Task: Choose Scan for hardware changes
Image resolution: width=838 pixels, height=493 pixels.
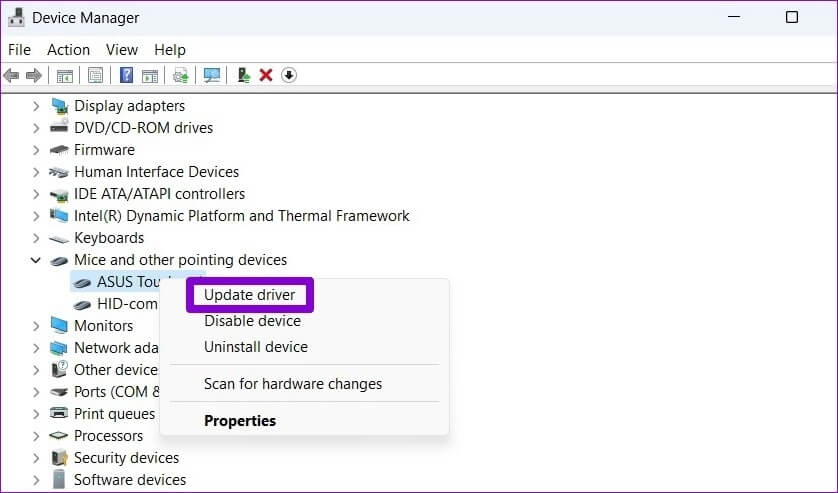Action: click(293, 384)
